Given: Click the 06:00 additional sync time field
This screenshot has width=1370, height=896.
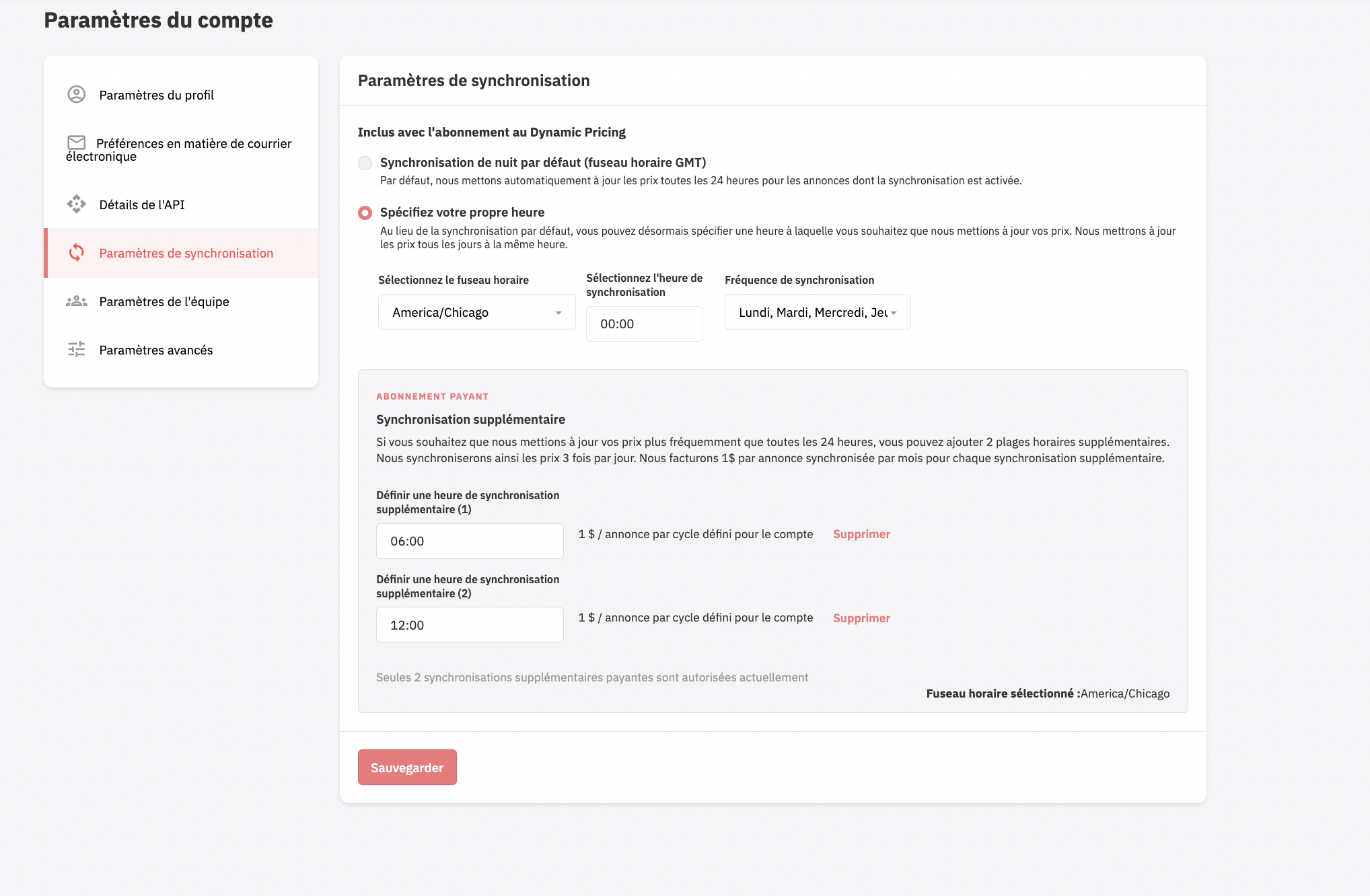Looking at the screenshot, I should 470,541.
